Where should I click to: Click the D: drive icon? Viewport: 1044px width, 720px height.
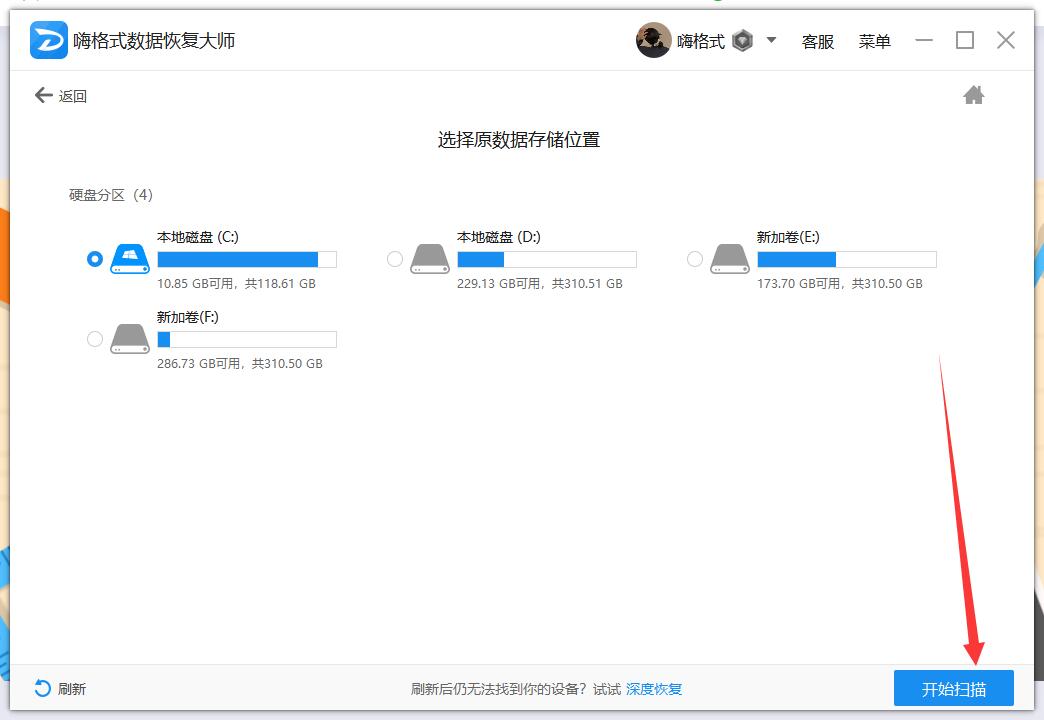click(x=430, y=259)
